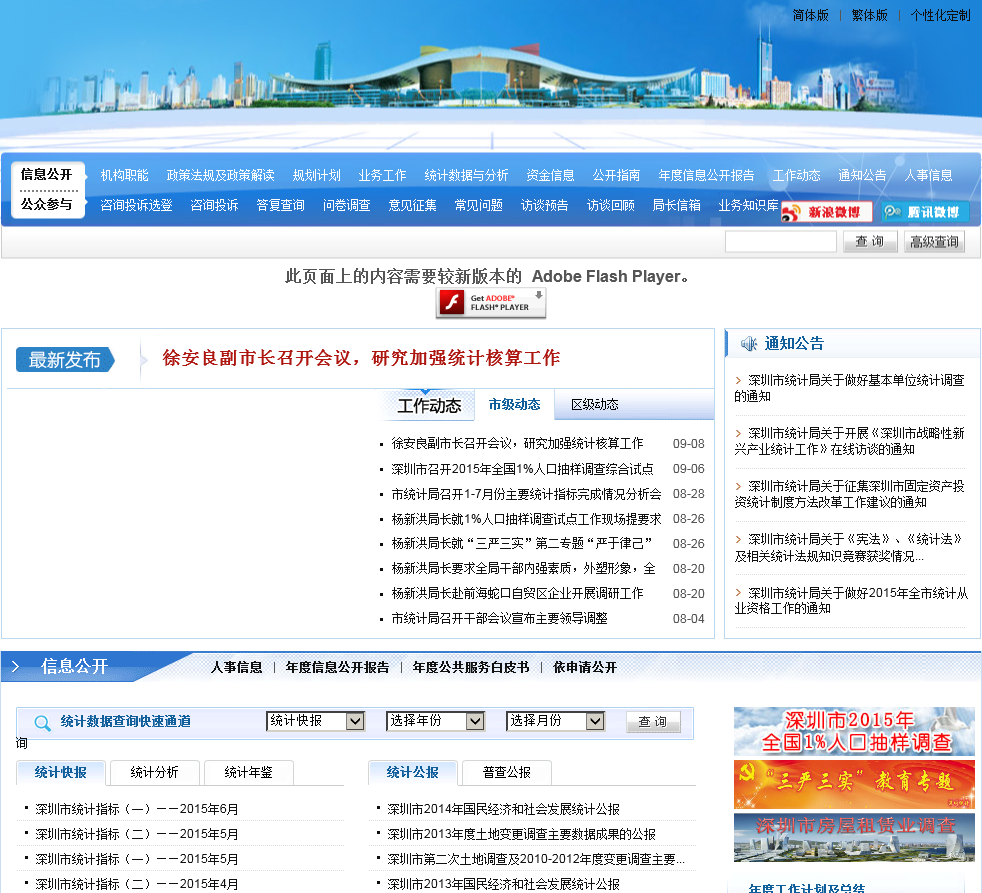Open the red headline 徐安良副市长召开会议

tap(361, 358)
